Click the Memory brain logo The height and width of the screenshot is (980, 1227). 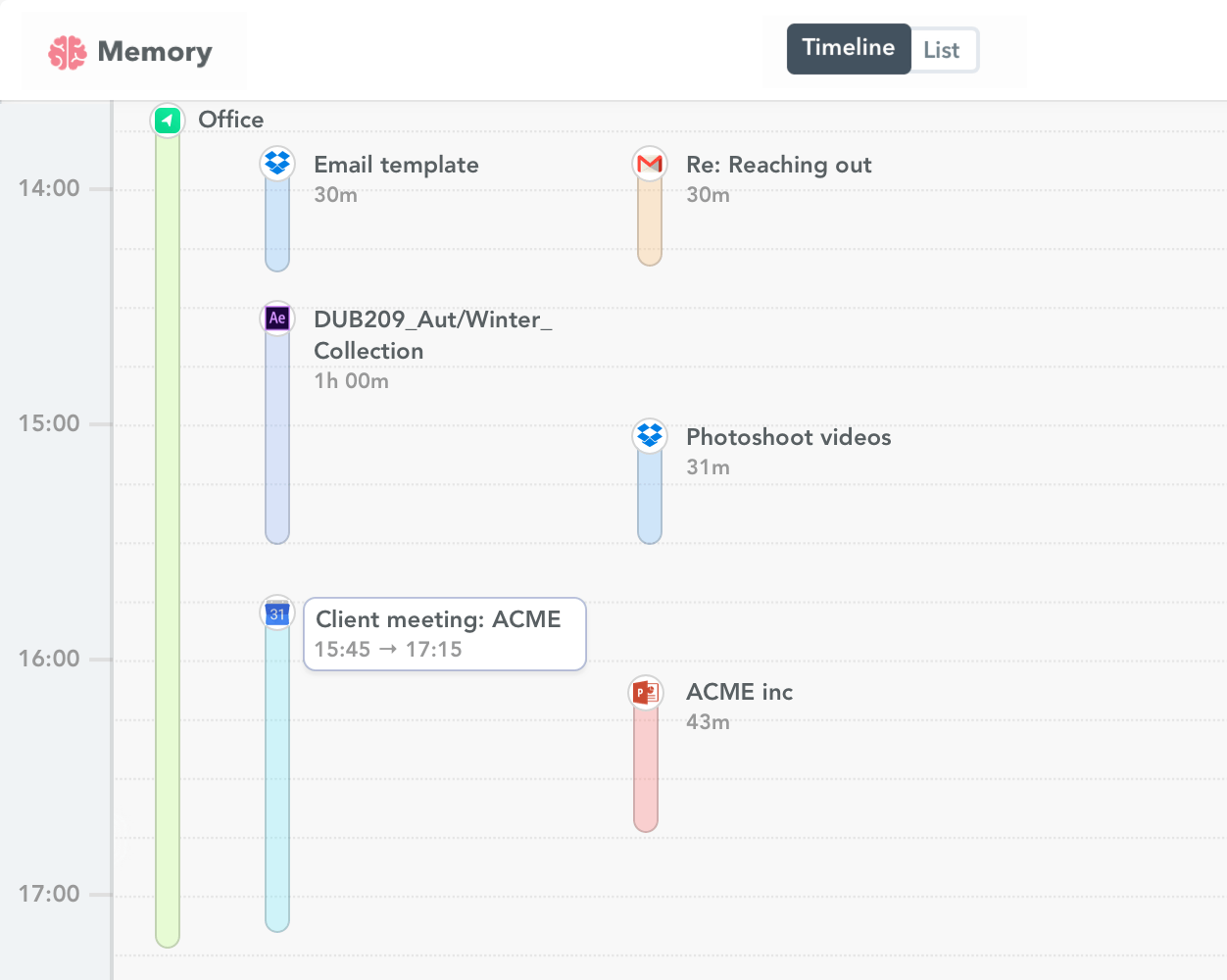[66, 51]
